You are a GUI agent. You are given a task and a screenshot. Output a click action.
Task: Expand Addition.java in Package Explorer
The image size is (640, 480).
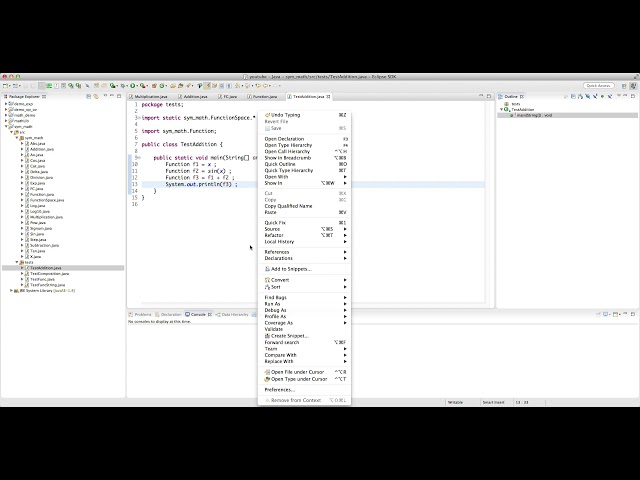click(22, 149)
